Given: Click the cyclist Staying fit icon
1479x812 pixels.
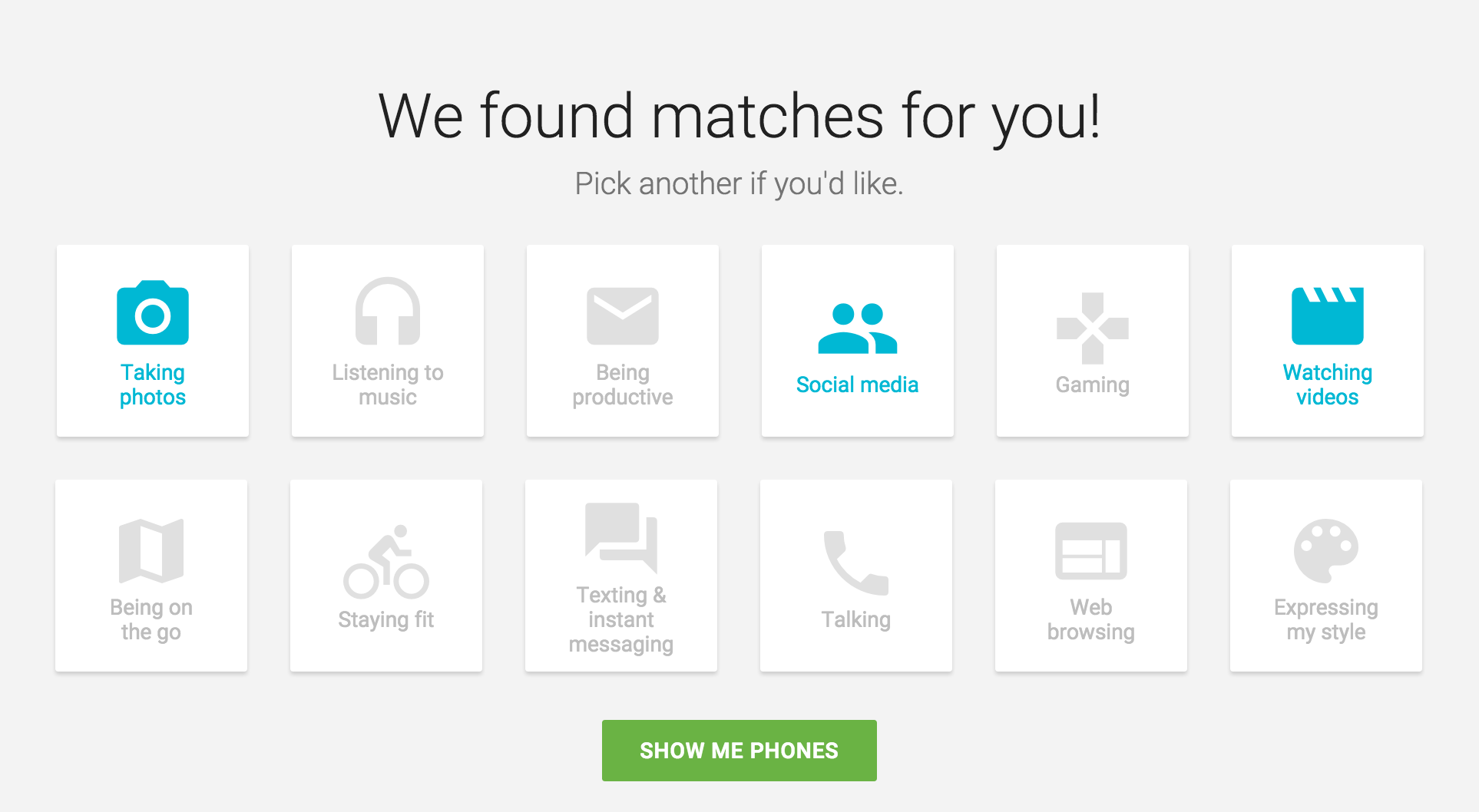Looking at the screenshot, I should pyautogui.click(x=386, y=563).
